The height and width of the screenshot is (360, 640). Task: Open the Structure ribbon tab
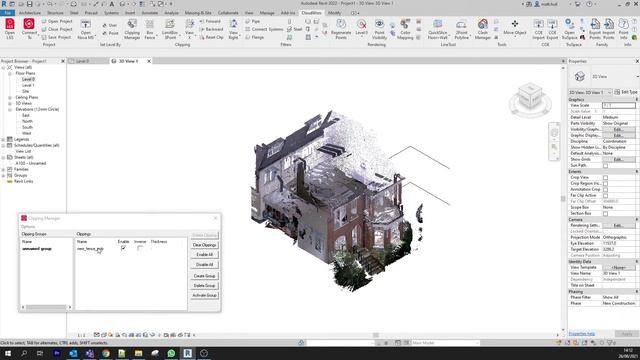[x=55, y=13]
